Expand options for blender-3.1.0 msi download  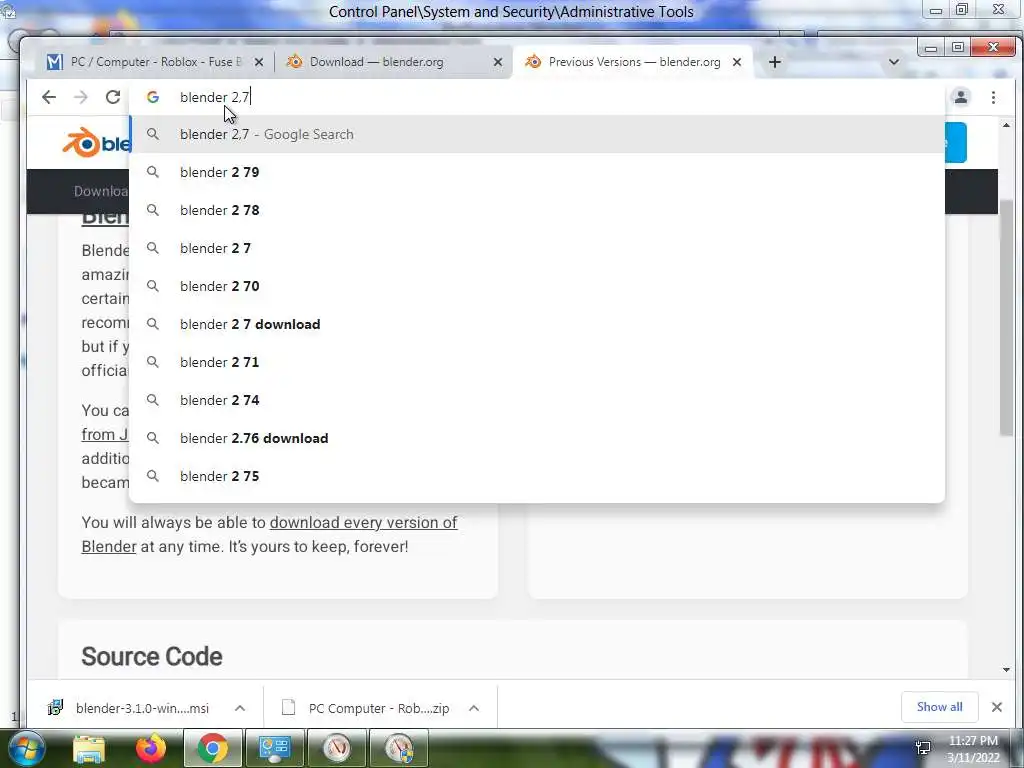pyautogui.click(x=240, y=708)
